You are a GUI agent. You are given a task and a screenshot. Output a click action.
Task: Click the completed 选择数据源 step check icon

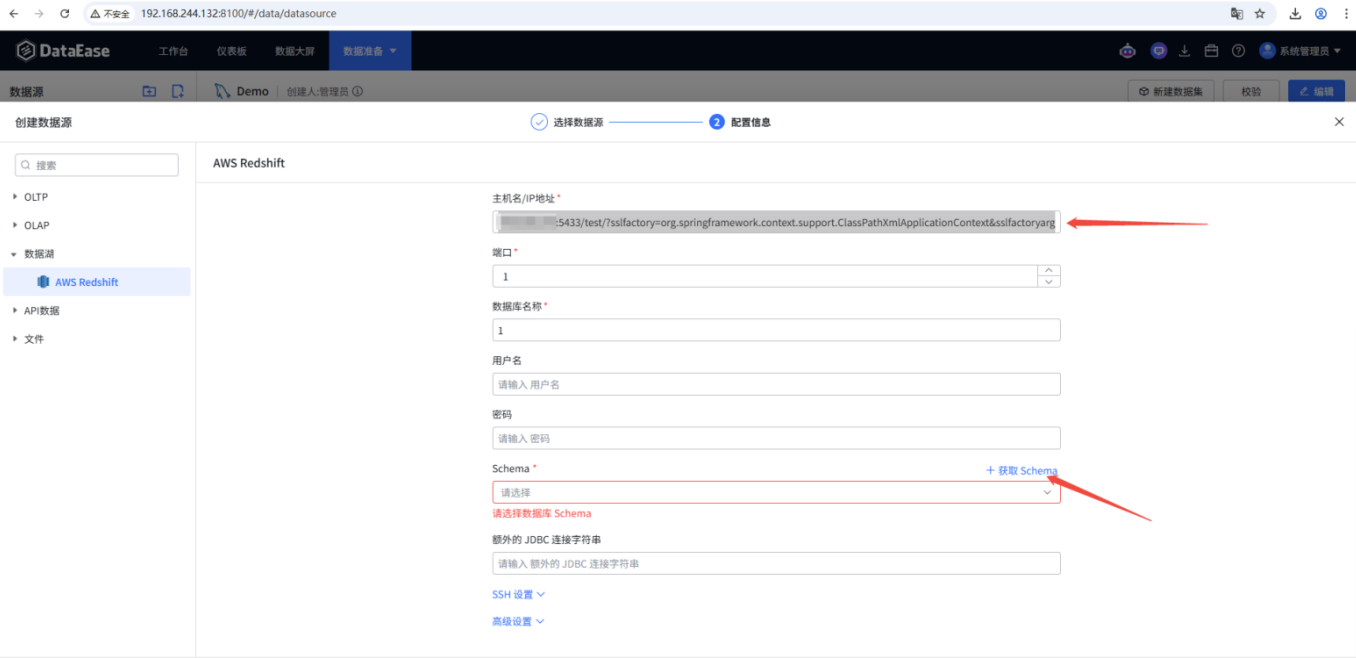pyautogui.click(x=539, y=122)
